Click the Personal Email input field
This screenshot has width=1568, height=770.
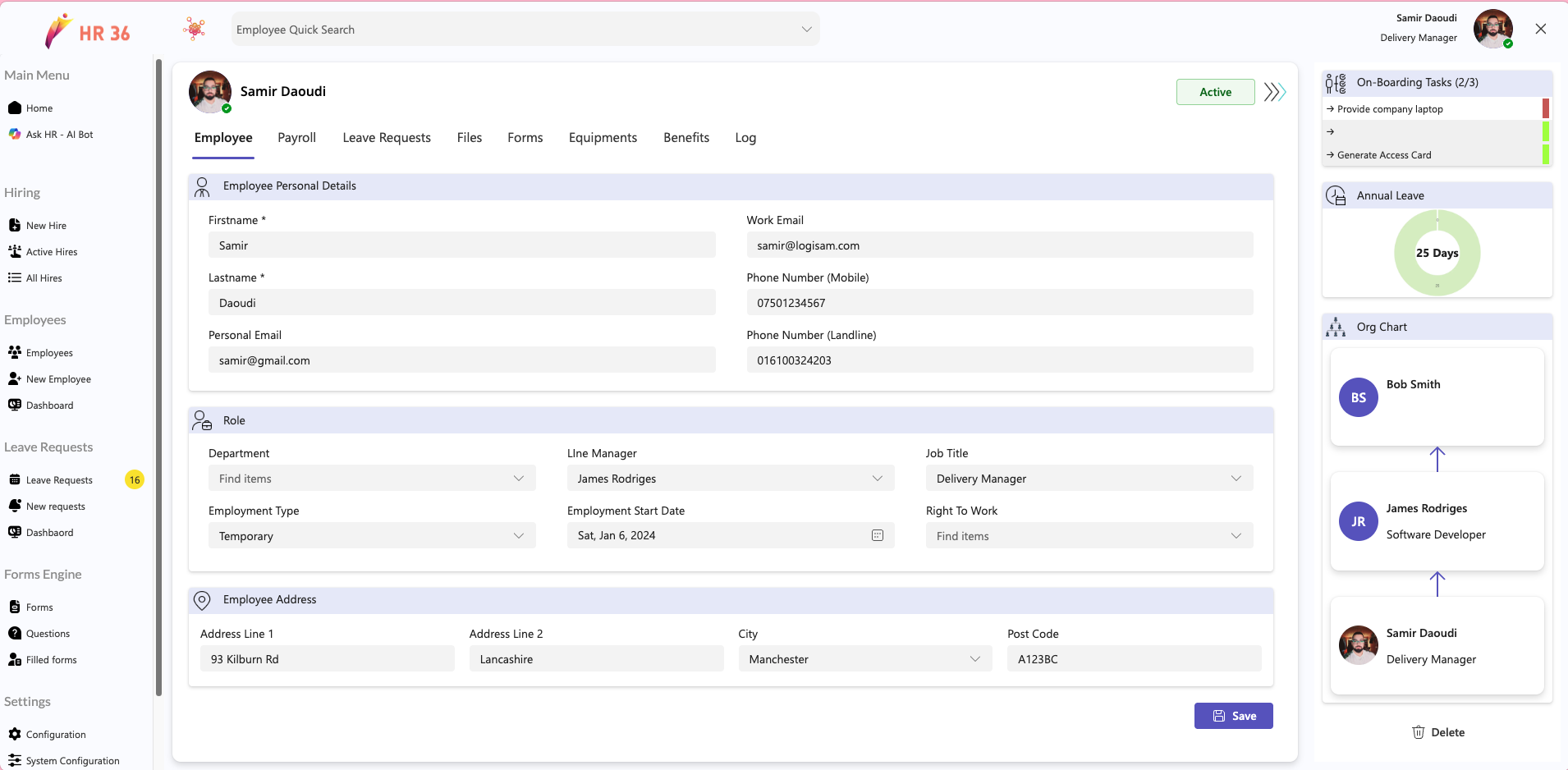[461, 360]
